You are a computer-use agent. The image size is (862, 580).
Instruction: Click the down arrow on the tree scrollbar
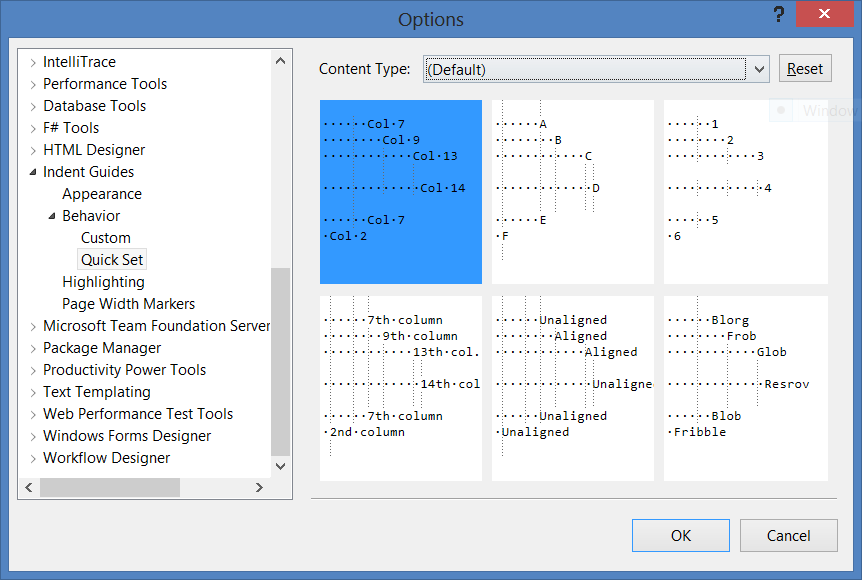point(281,466)
